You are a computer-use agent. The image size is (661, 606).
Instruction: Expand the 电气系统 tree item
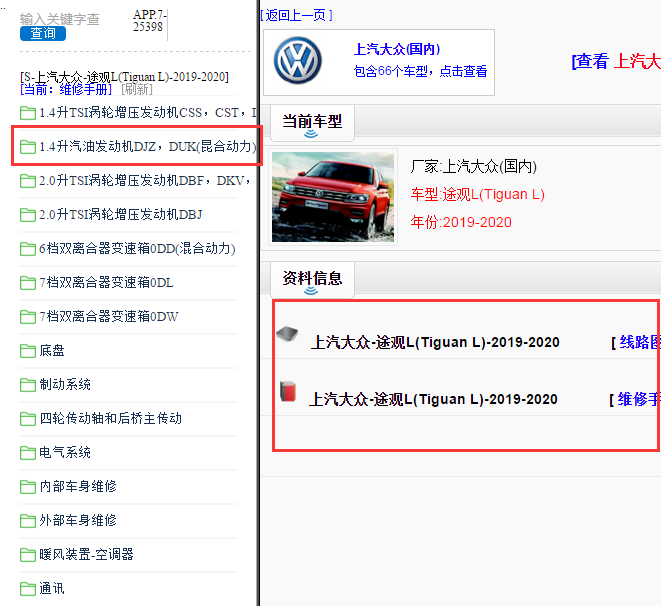pyautogui.click(x=65, y=453)
